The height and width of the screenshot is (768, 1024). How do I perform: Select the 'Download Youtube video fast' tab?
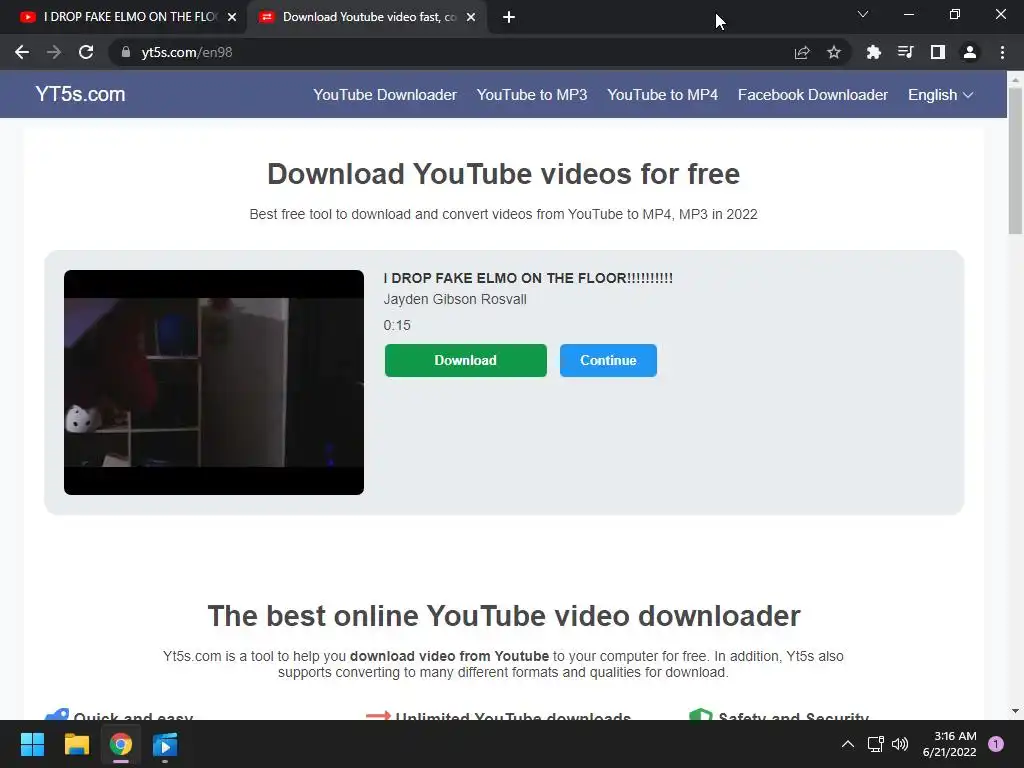pyautogui.click(x=366, y=18)
